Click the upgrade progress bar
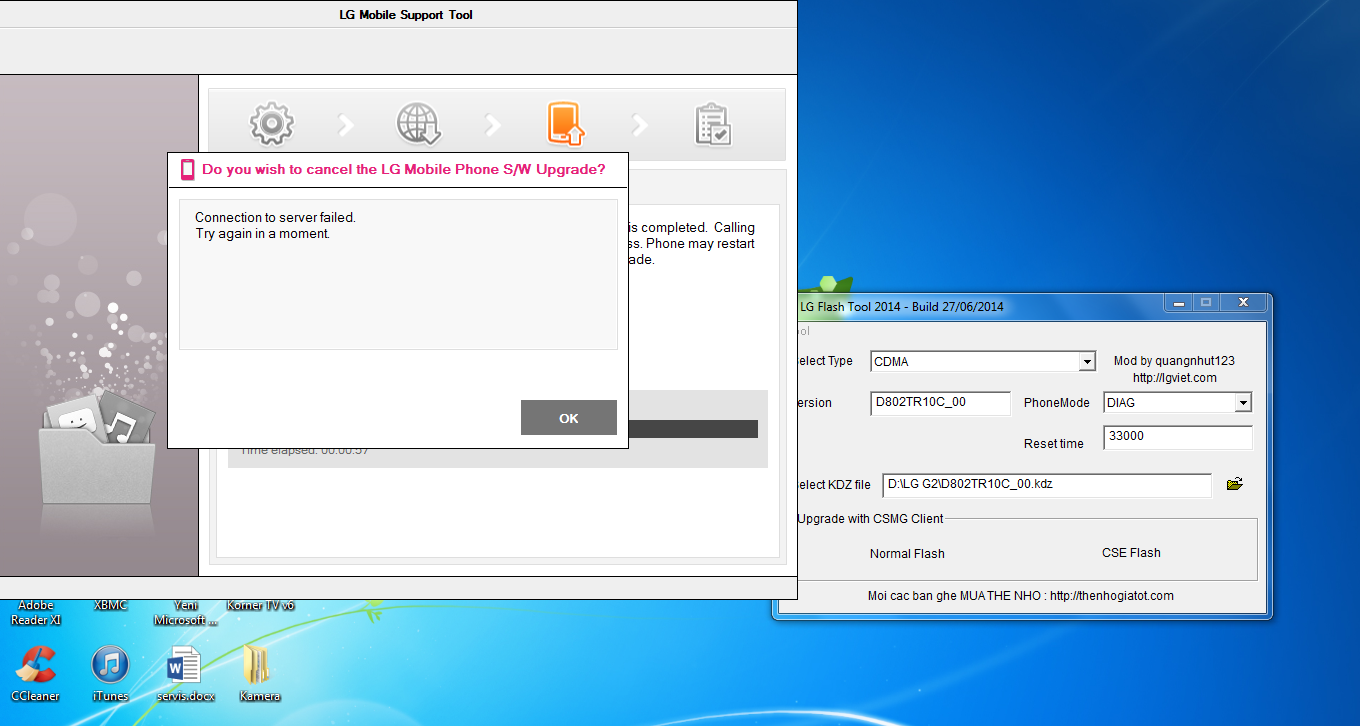1360x726 pixels. coord(693,429)
